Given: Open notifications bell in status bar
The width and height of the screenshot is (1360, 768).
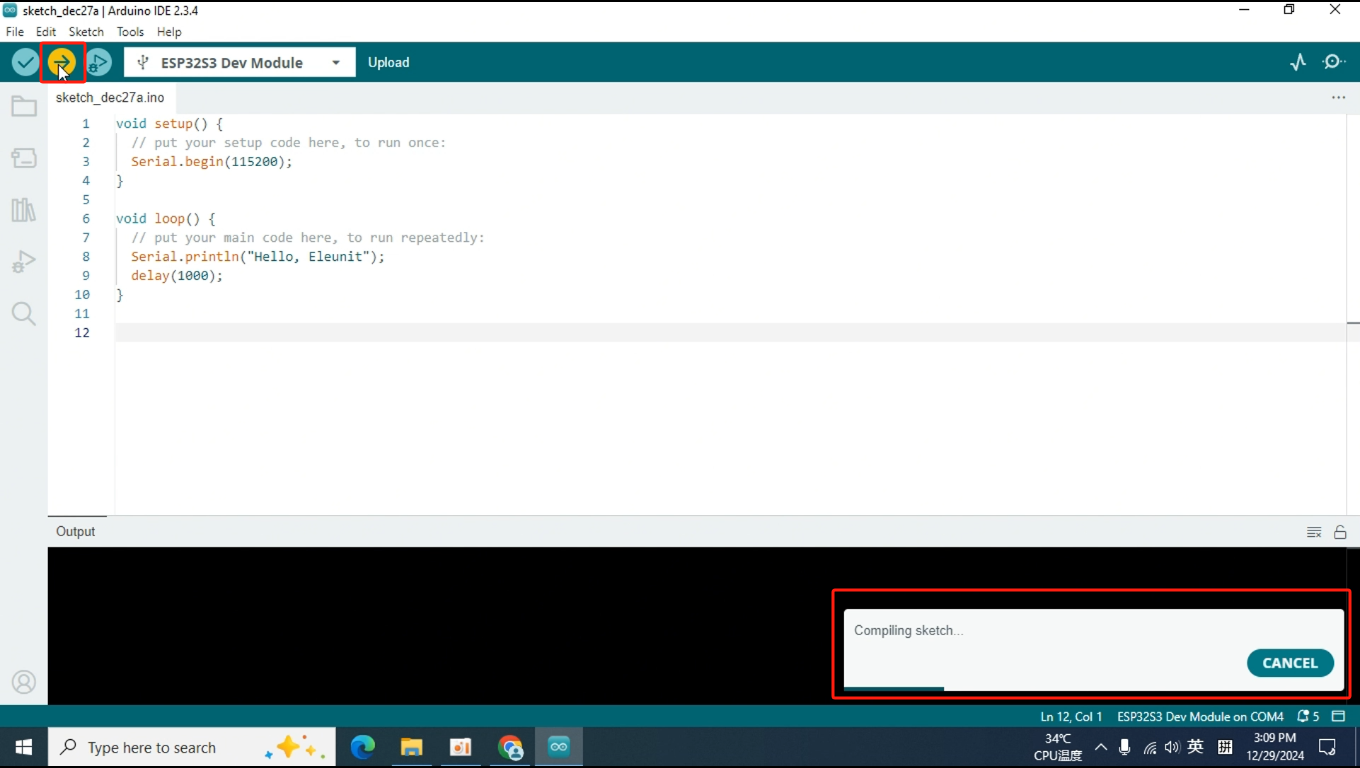Looking at the screenshot, I should (x=1308, y=716).
